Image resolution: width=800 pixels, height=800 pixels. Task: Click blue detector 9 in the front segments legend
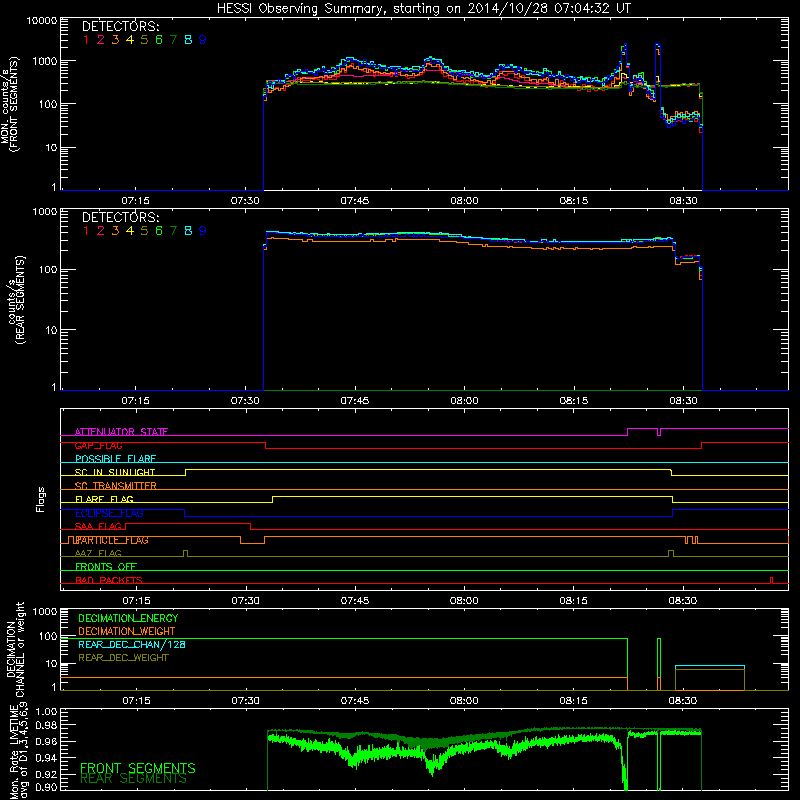[203, 40]
